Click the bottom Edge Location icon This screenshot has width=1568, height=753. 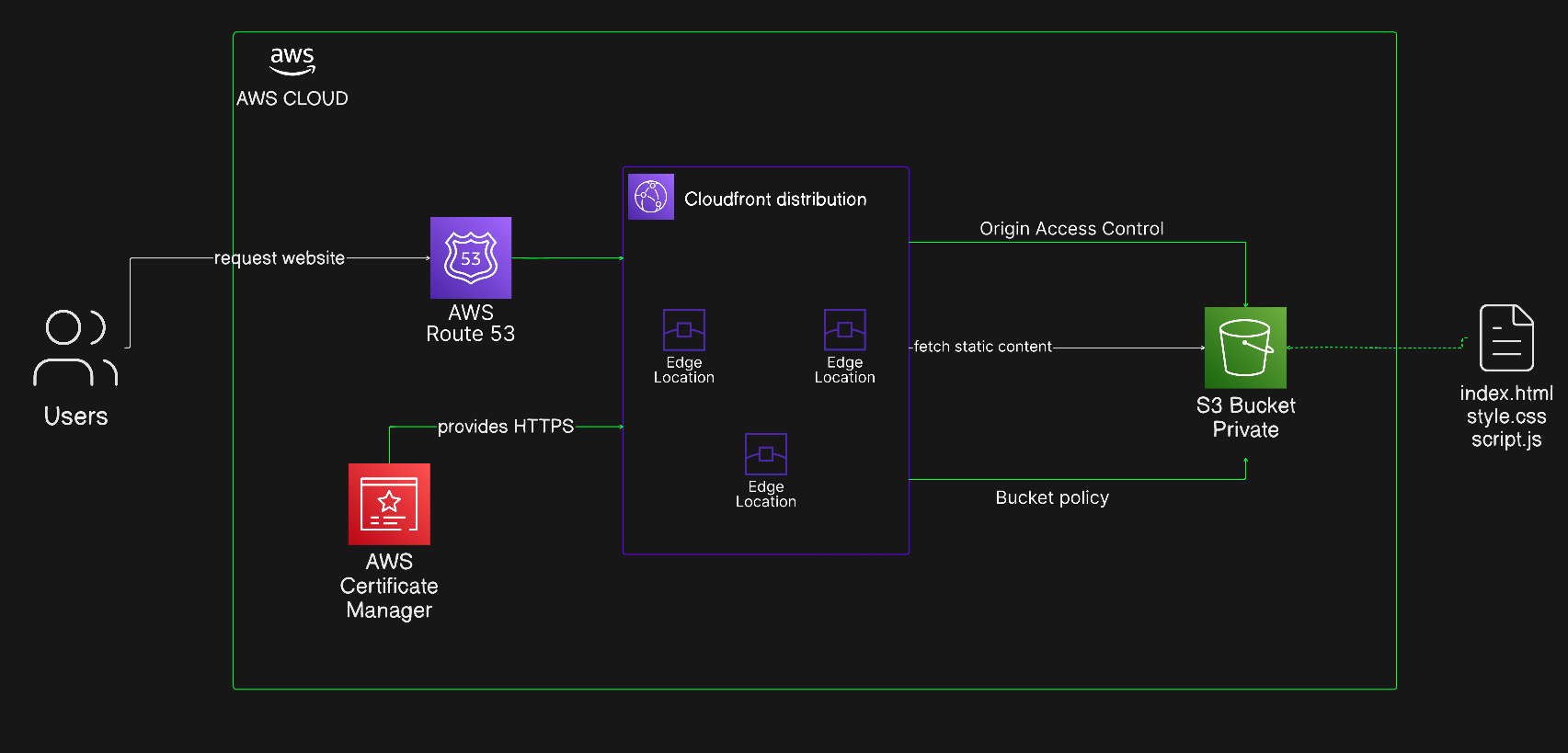point(766,453)
